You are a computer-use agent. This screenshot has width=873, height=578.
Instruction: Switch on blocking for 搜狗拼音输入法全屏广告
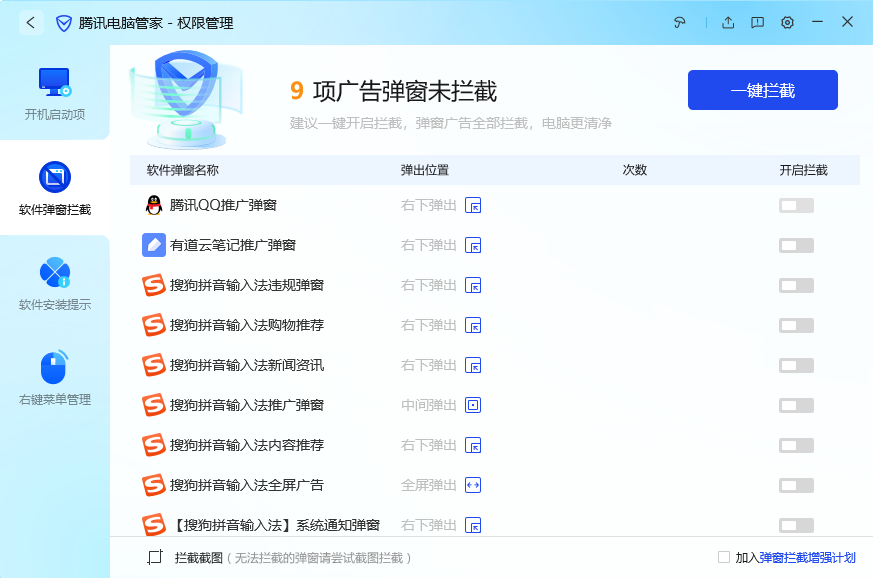click(796, 486)
